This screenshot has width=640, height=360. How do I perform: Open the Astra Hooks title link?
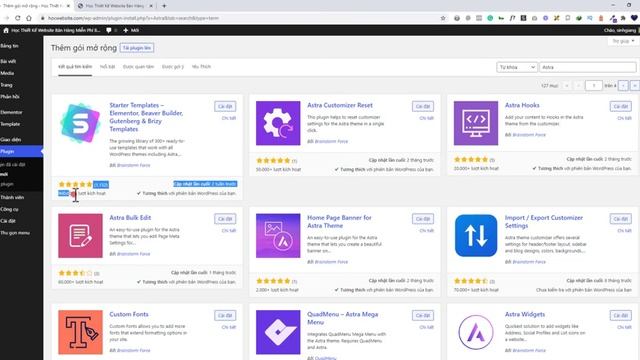tap(522, 105)
